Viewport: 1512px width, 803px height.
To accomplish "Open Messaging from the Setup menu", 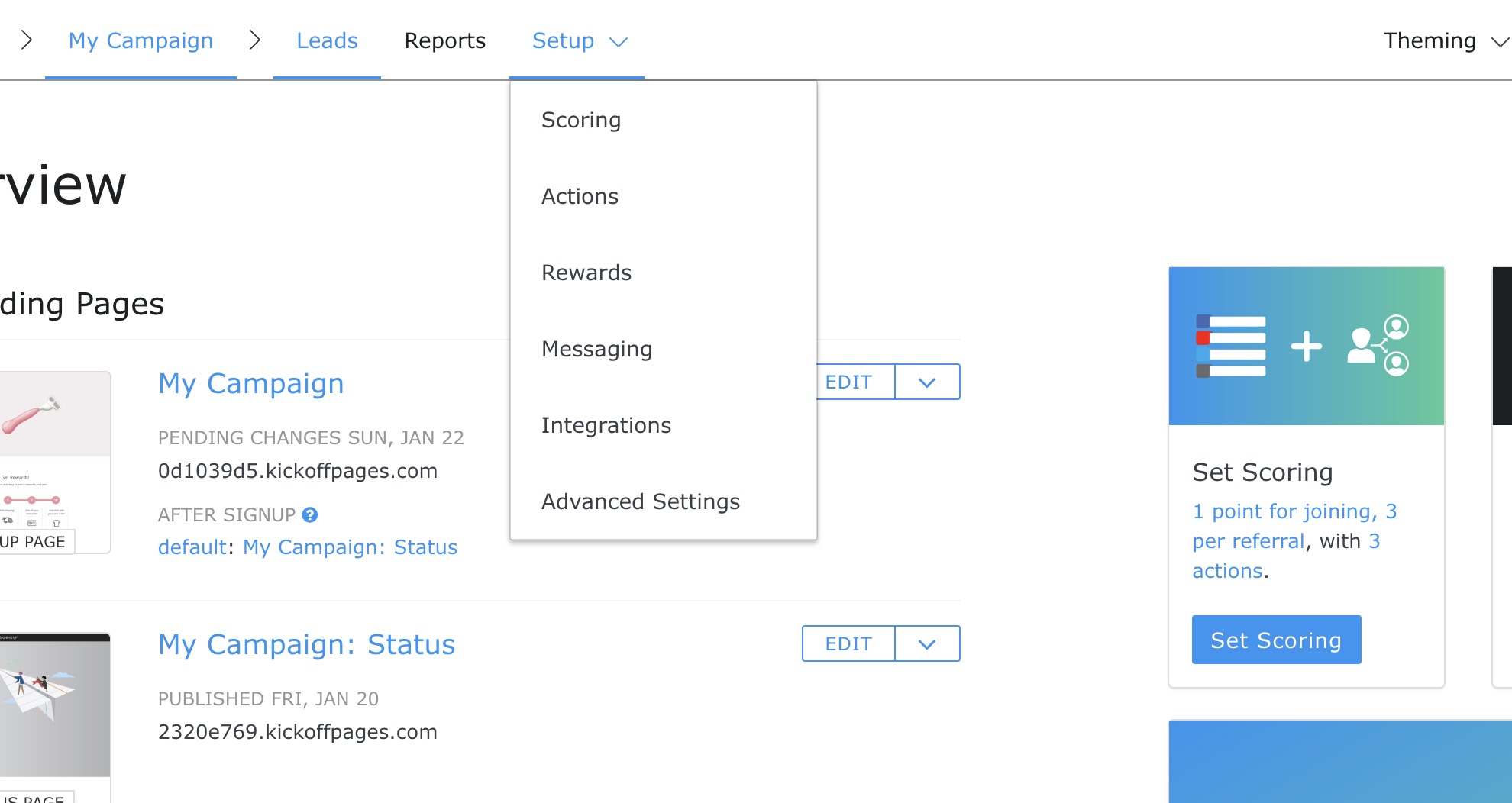I will tap(596, 349).
